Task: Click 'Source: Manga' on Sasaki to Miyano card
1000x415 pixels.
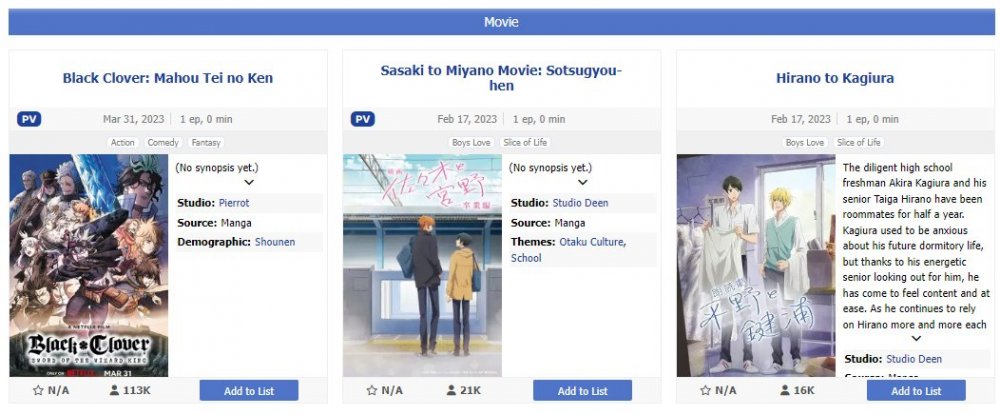Action: (548, 223)
